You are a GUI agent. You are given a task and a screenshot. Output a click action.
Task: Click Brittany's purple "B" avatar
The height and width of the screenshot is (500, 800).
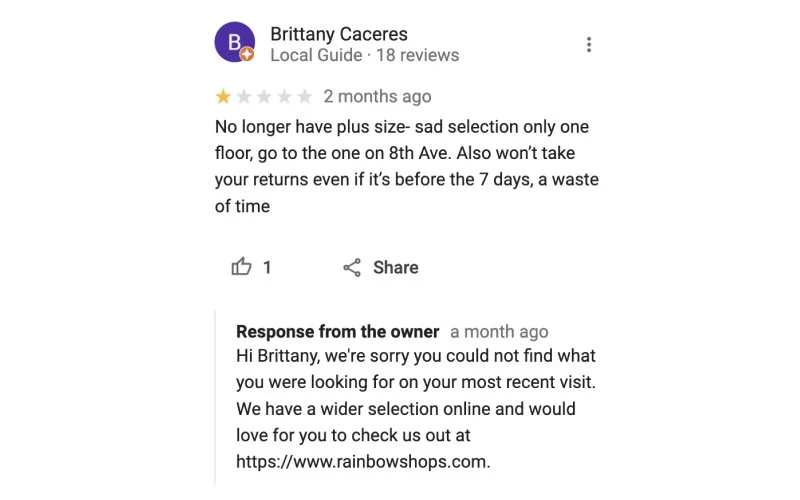coord(234,42)
